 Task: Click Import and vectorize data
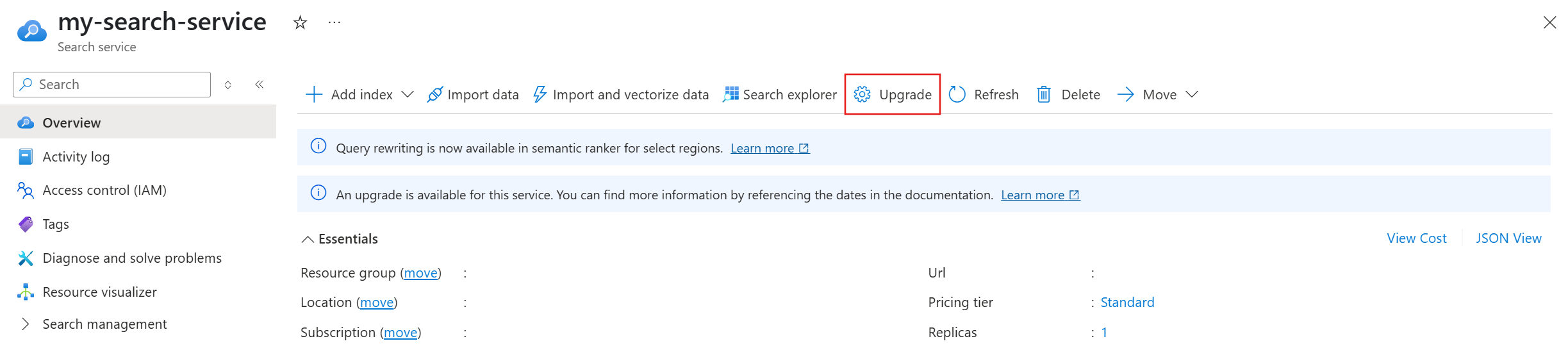(621, 95)
